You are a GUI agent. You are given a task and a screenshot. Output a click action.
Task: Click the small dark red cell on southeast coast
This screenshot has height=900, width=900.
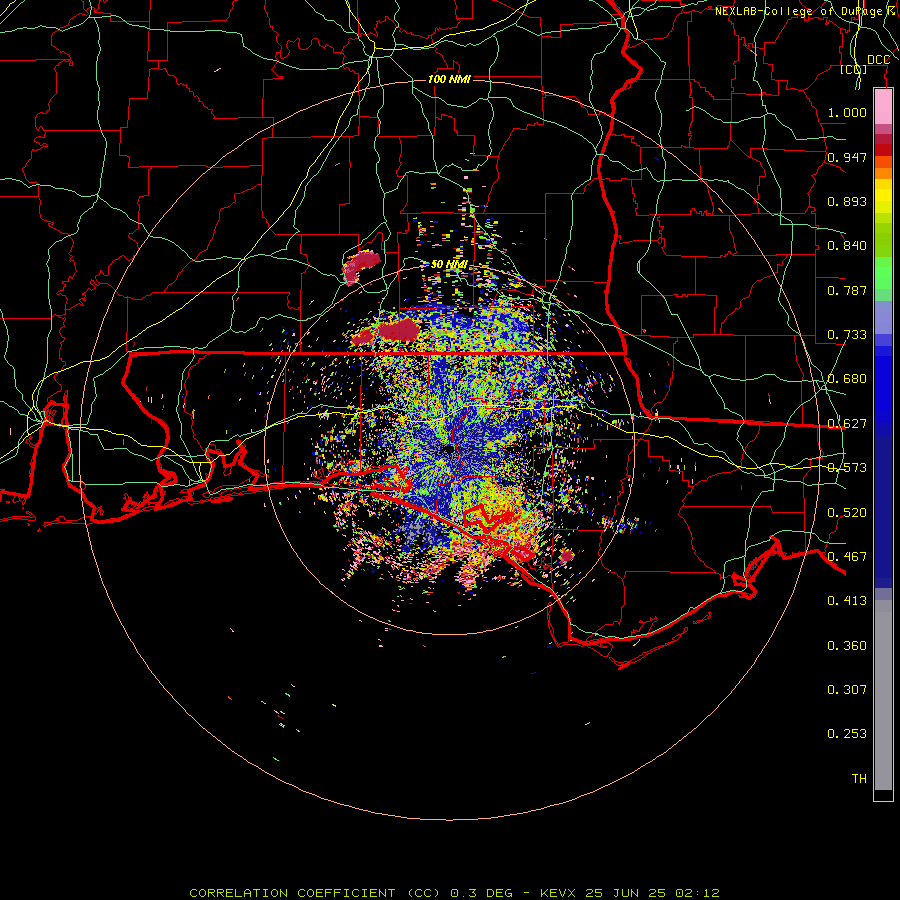click(x=567, y=556)
